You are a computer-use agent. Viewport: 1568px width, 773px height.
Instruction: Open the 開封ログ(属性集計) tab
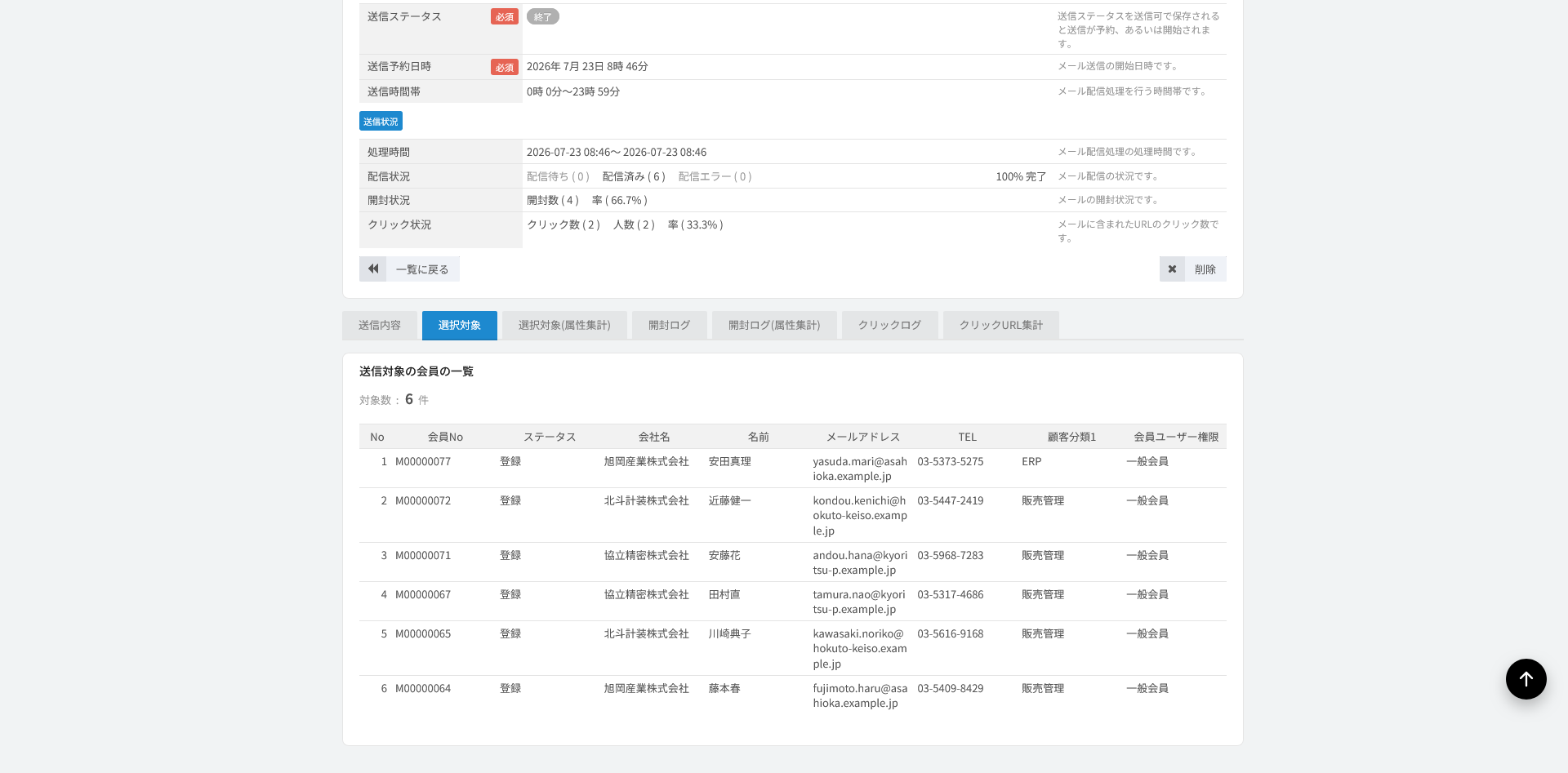coord(774,325)
